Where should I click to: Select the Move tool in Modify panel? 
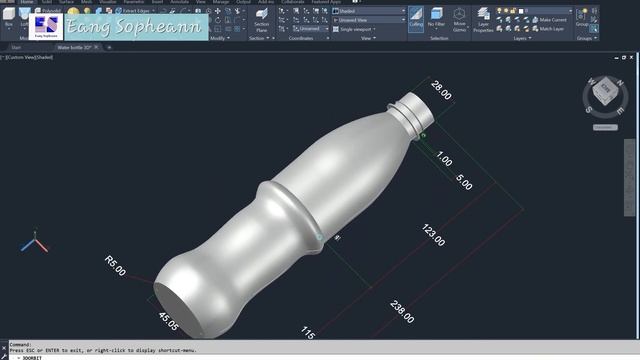click(218, 11)
